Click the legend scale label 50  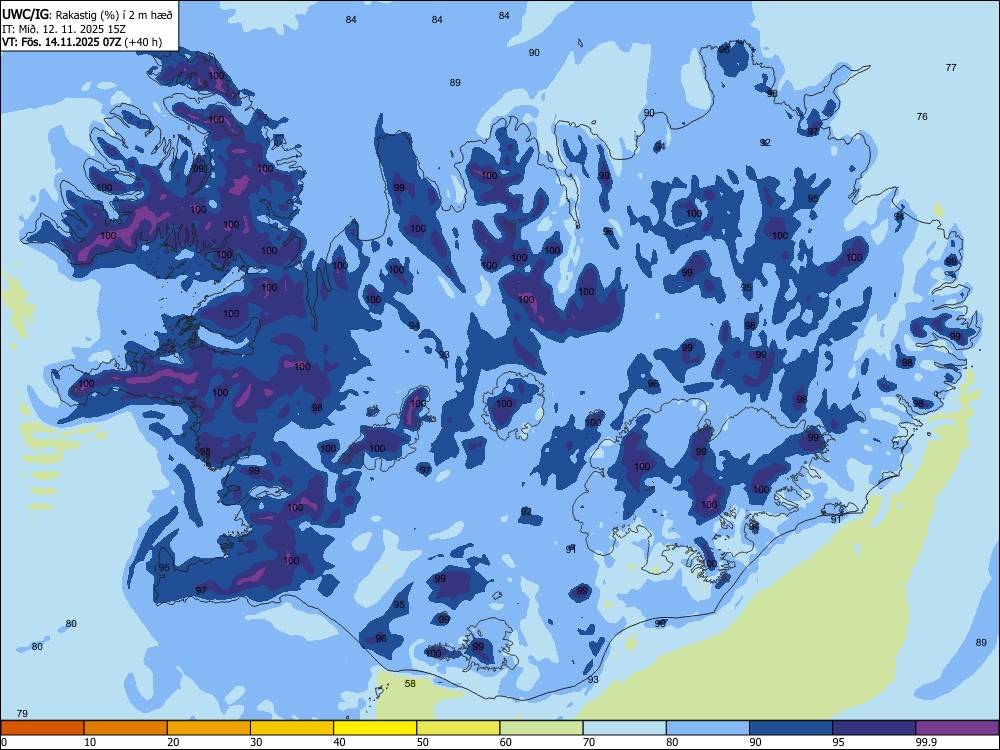pos(423,742)
